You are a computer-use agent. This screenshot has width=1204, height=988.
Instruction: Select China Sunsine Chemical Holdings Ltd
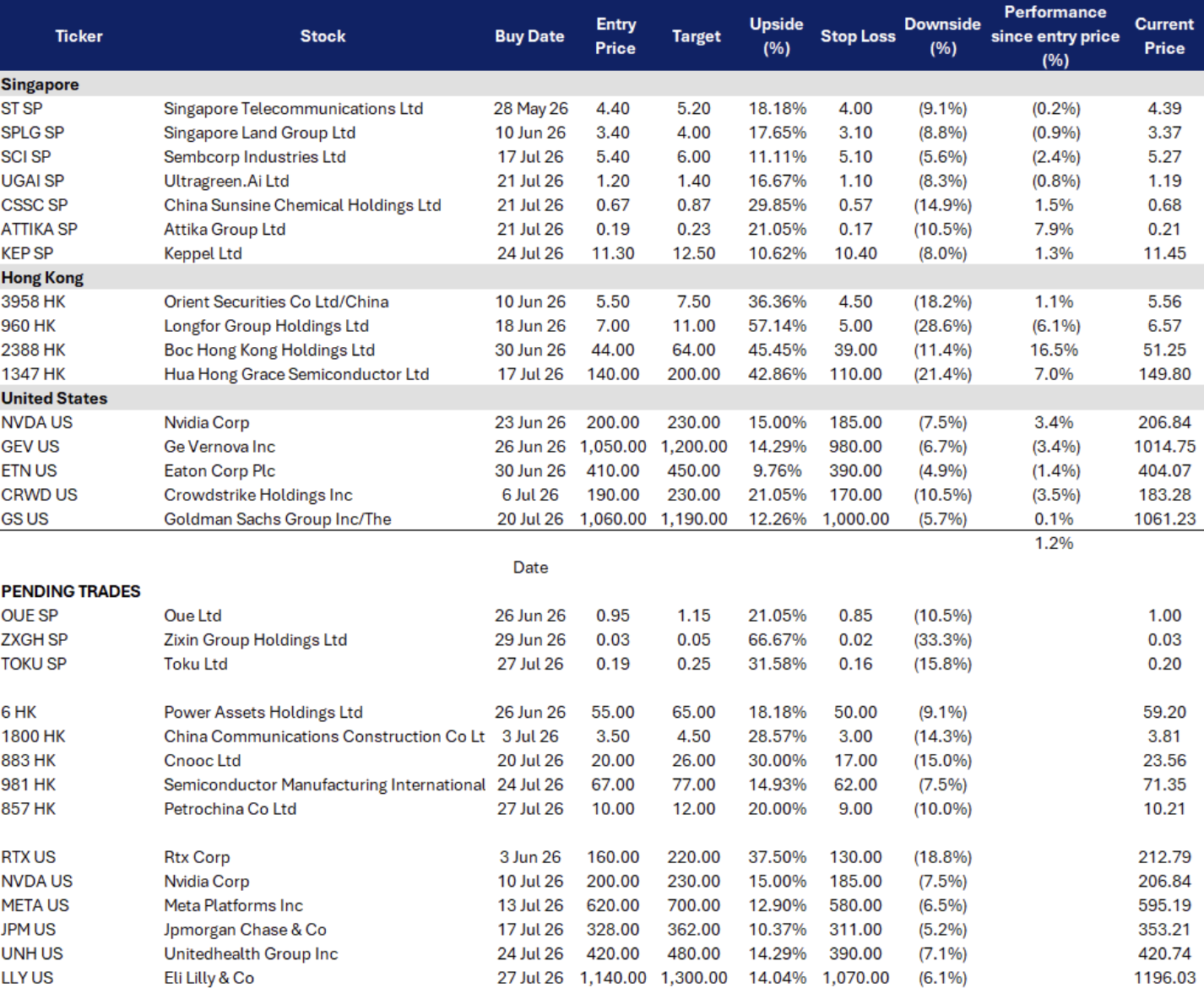(x=302, y=205)
